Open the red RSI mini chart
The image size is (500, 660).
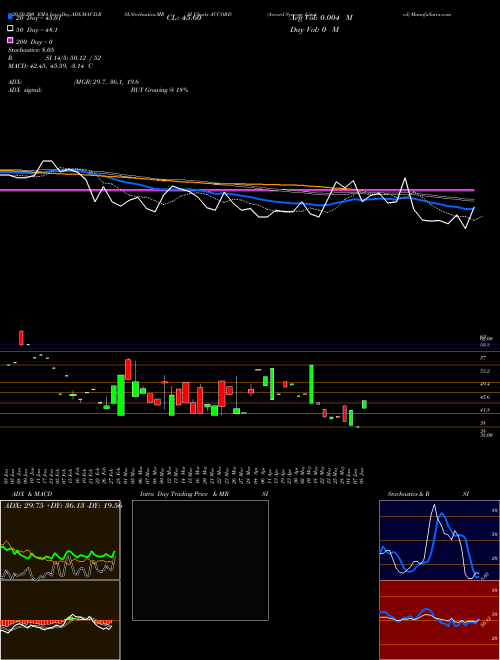(439, 620)
